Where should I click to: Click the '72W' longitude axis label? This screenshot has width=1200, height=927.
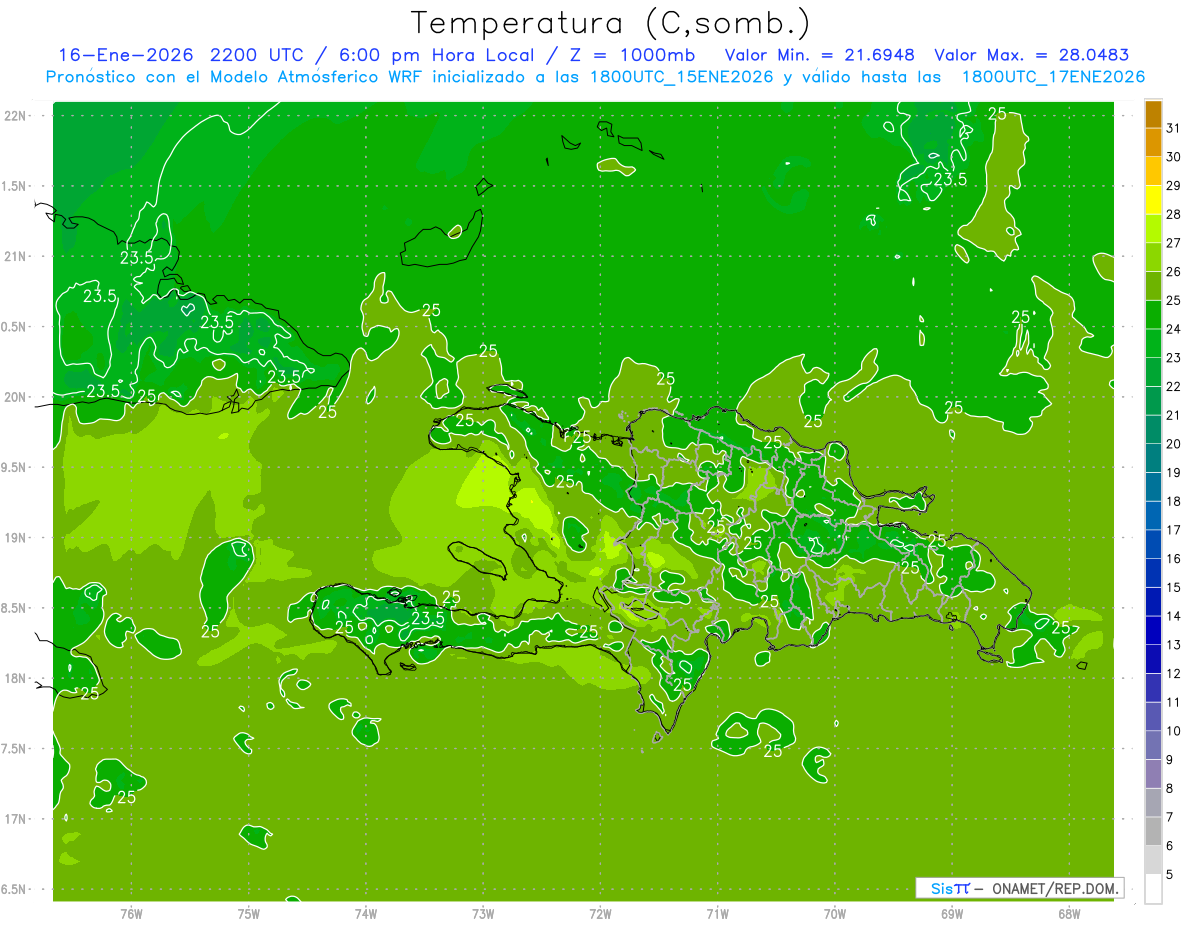click(x=601, y=914)
